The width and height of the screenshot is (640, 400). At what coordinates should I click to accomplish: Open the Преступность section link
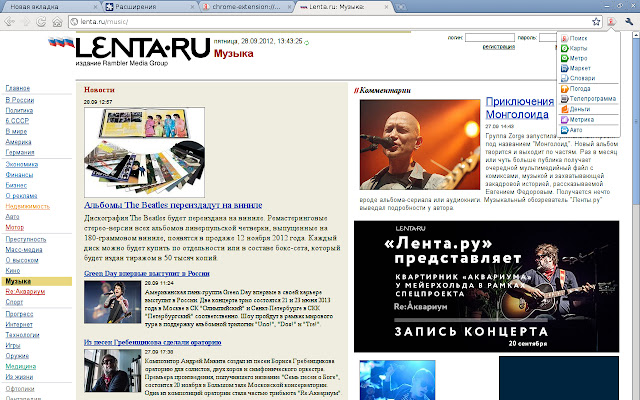coord(26,239)
